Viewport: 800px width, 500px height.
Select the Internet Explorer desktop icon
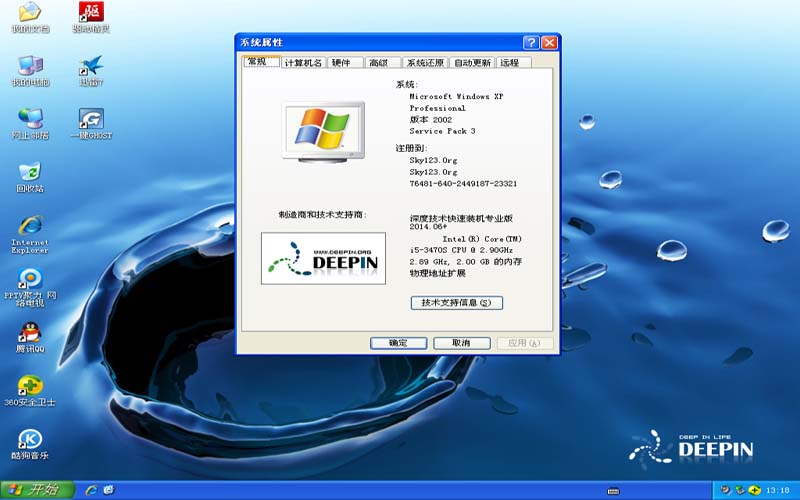pos(30,234)
